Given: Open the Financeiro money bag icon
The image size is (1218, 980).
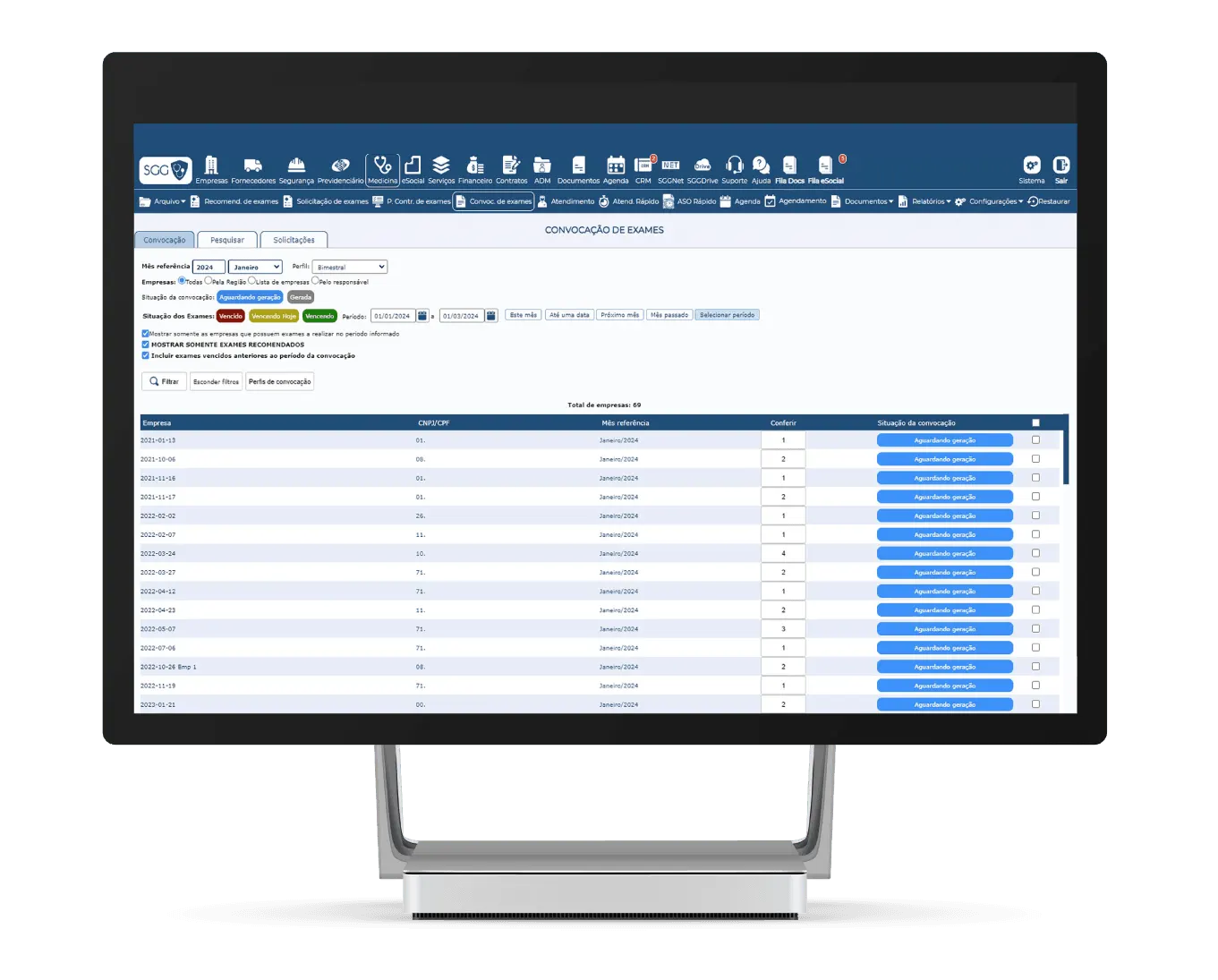Looking at the screenshot, I should 475,169.
